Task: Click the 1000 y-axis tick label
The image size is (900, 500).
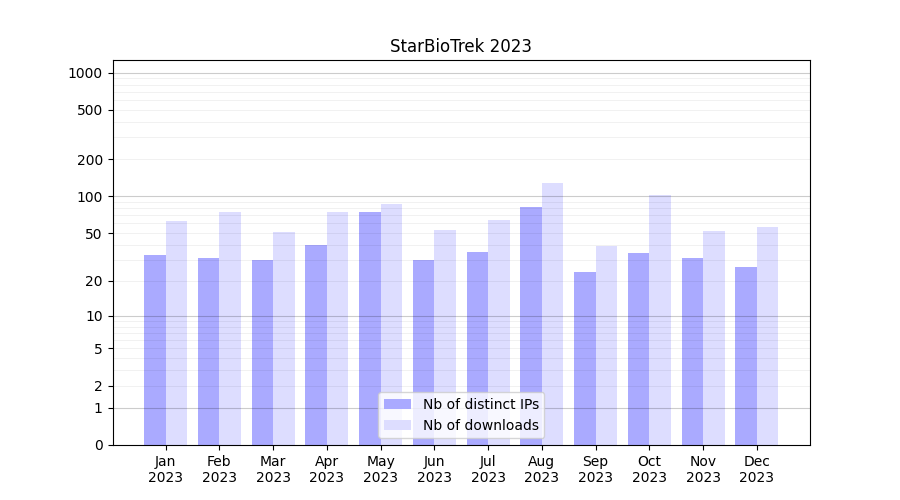Action: [x=85, y=73]
